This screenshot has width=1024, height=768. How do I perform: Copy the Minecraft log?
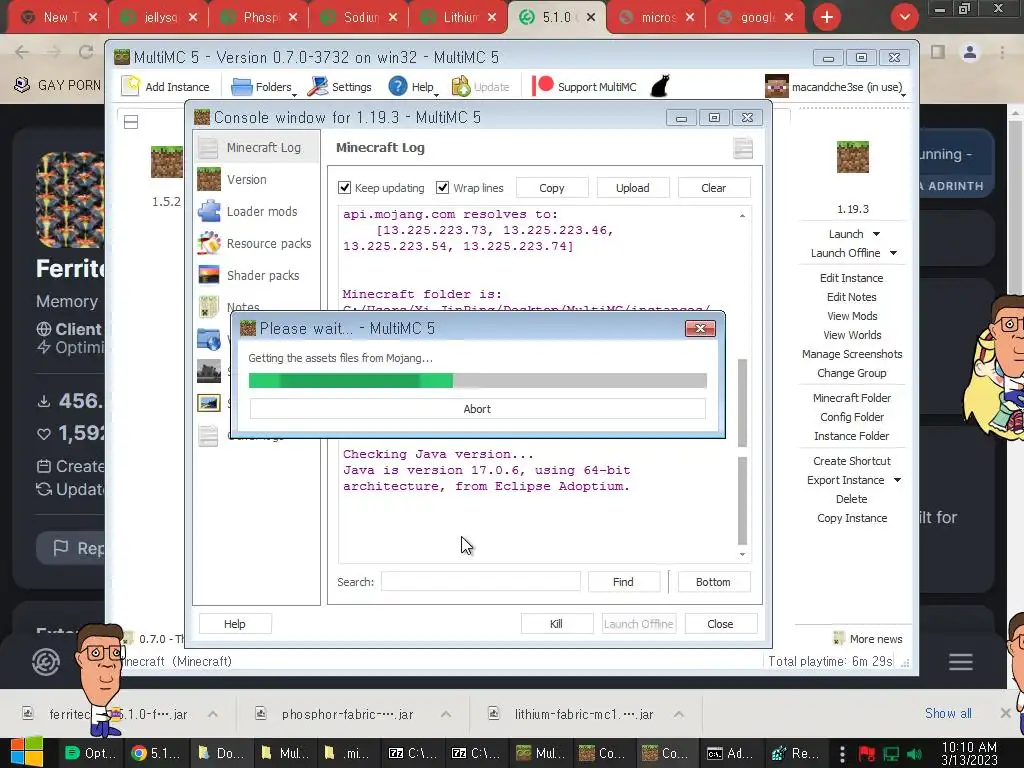[552, 188]
